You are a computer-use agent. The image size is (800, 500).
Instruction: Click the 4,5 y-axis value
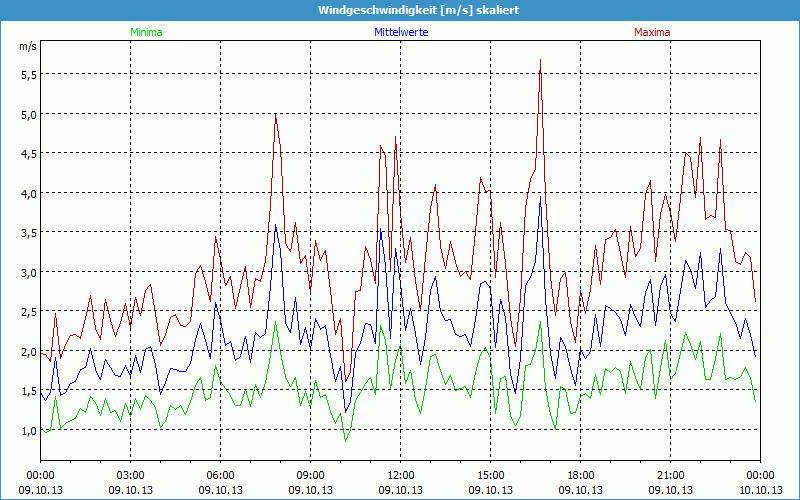(x=29, y=154)
